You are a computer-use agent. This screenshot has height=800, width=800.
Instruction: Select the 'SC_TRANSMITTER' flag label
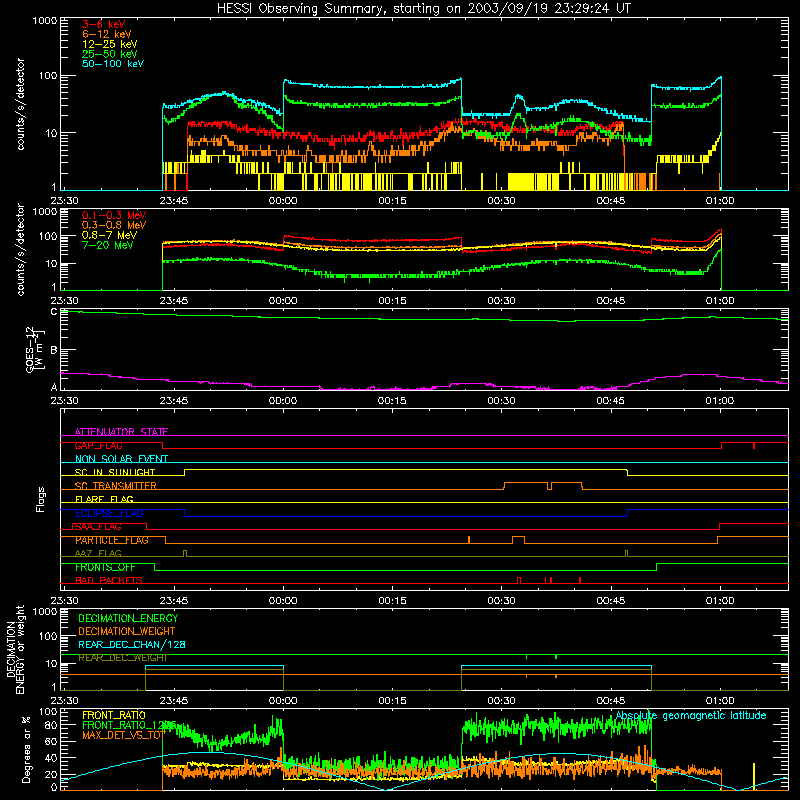tap(115, 486)
